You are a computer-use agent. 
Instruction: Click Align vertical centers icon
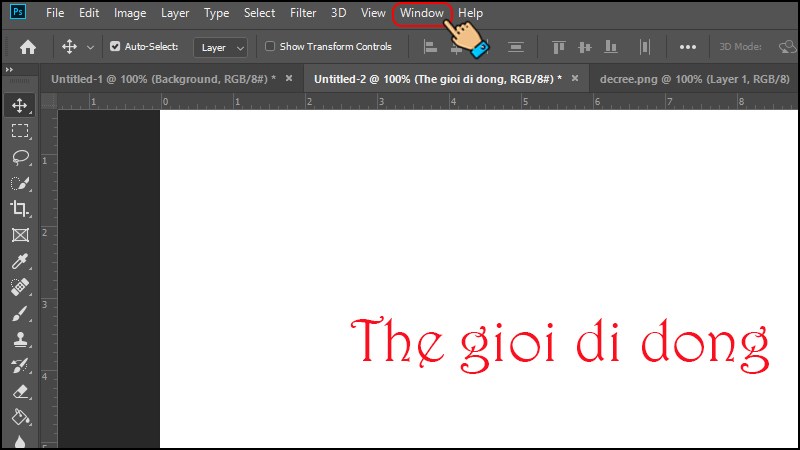click(585, 47)
